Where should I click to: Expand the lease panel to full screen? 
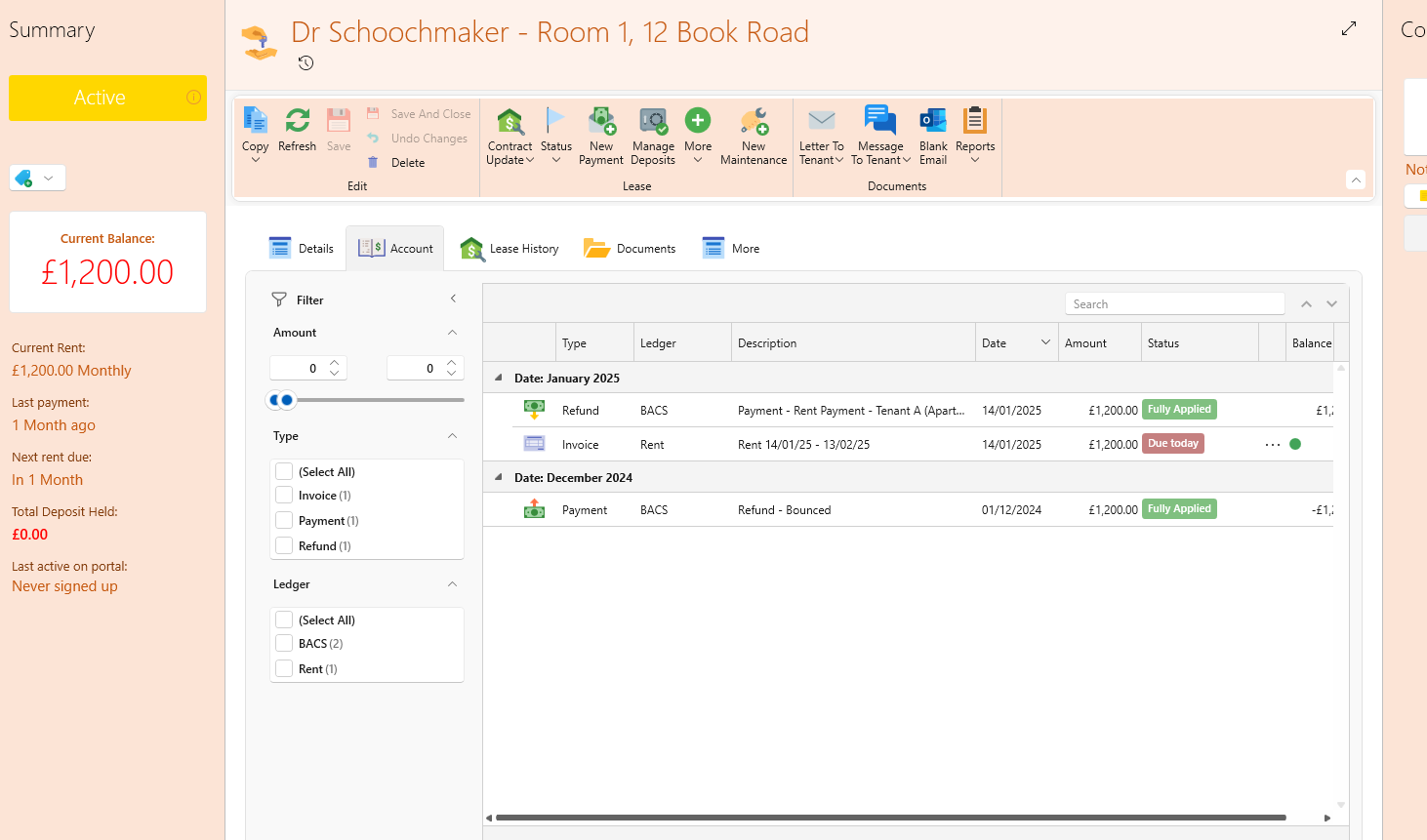1349,28
